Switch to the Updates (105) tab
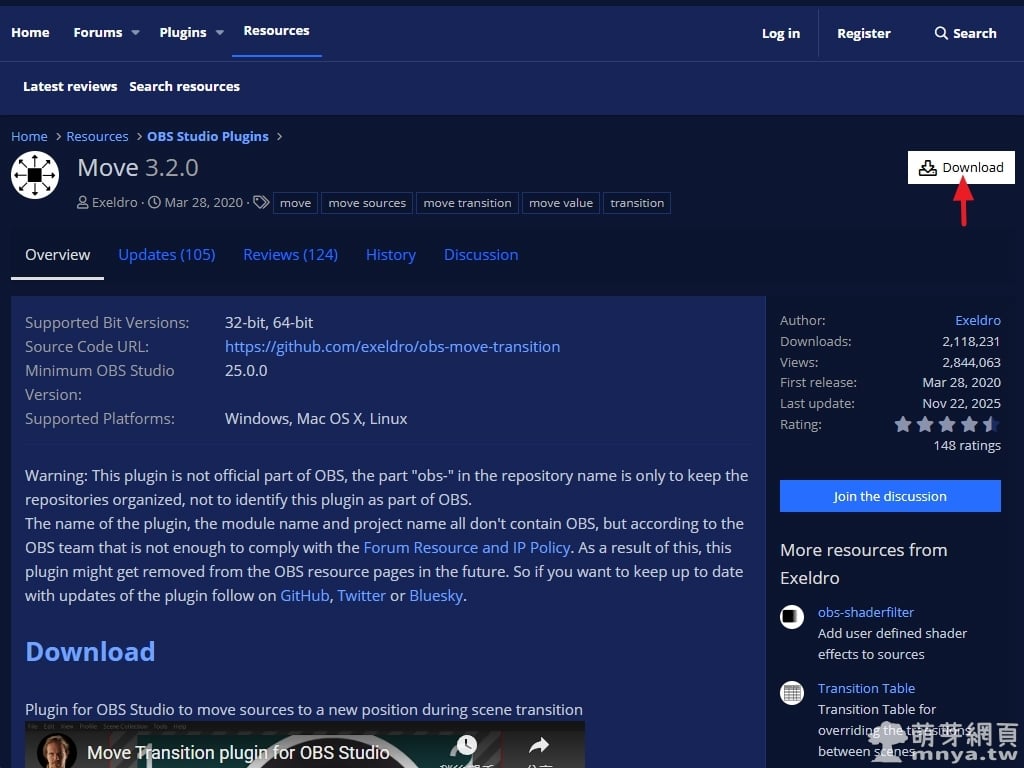The height and width of the screenshot is (768, 1024). tap(166, 255)
